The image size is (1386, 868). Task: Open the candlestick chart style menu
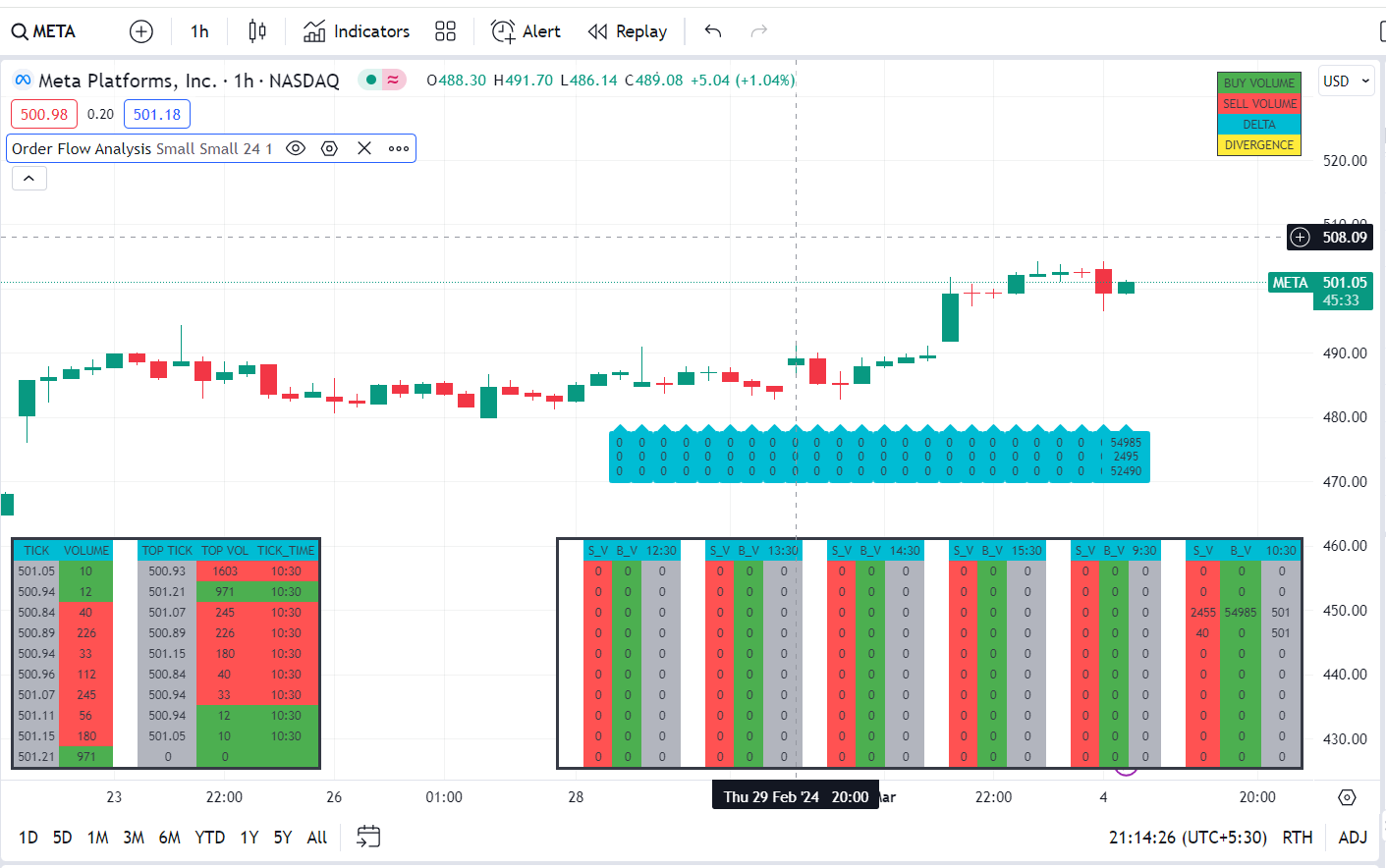pos(257,31)
